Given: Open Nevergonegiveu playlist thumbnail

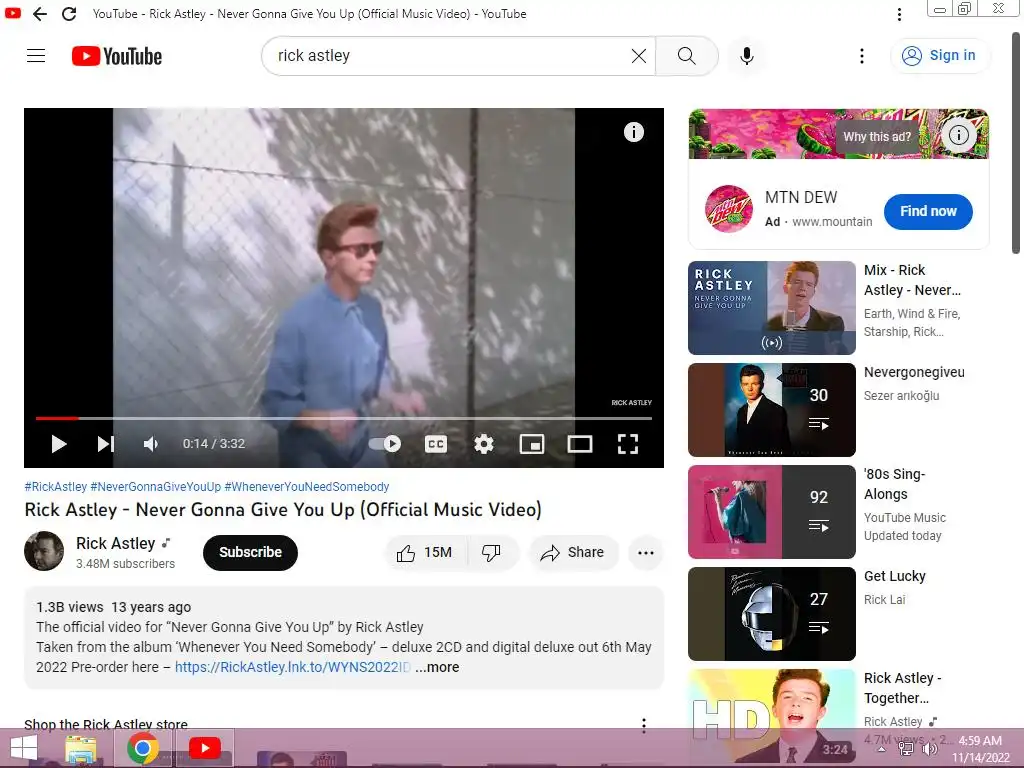Looking at the screenshot, I should click(771, 409).
